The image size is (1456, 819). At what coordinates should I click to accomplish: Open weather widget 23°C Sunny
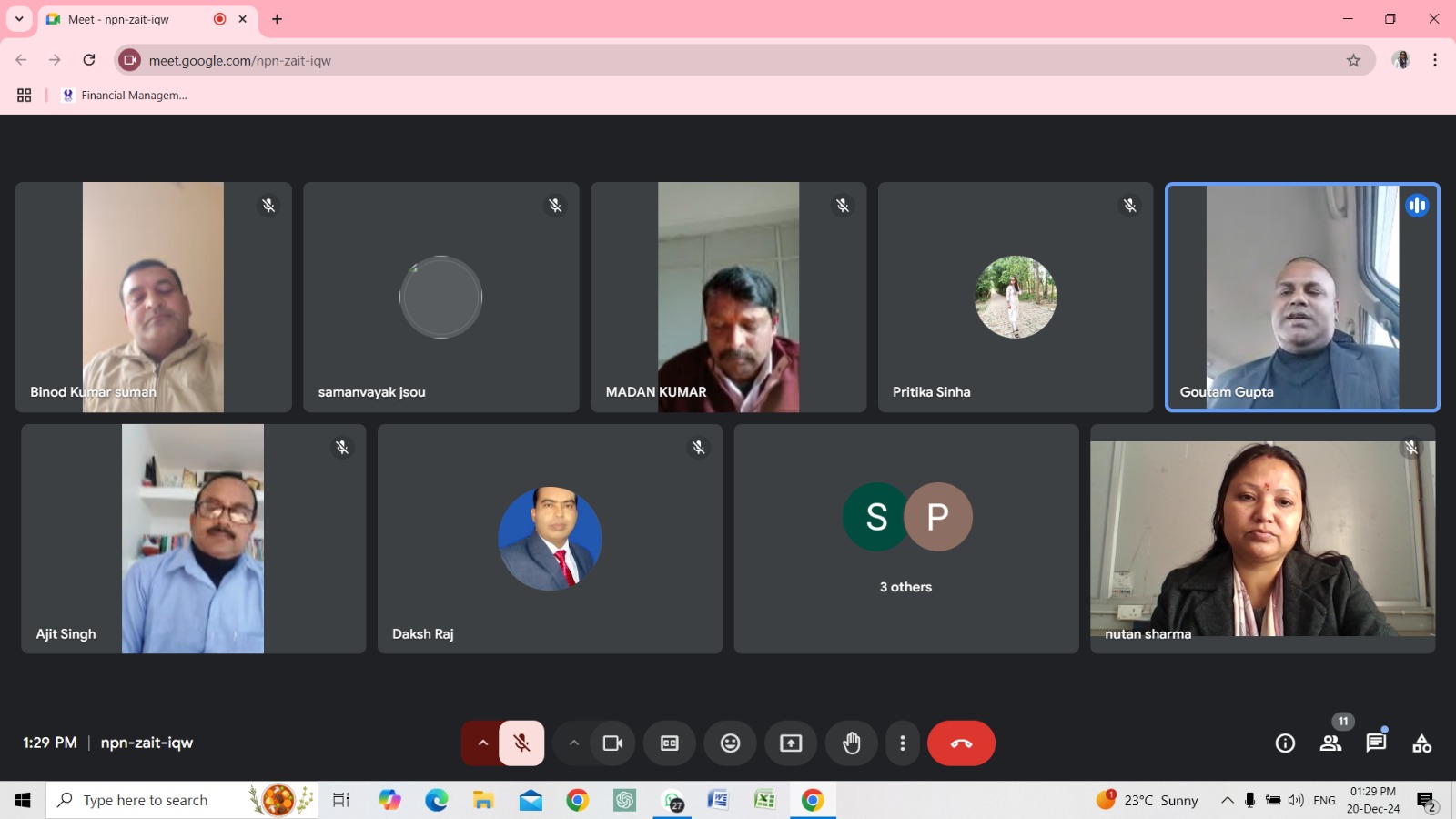1148,800
